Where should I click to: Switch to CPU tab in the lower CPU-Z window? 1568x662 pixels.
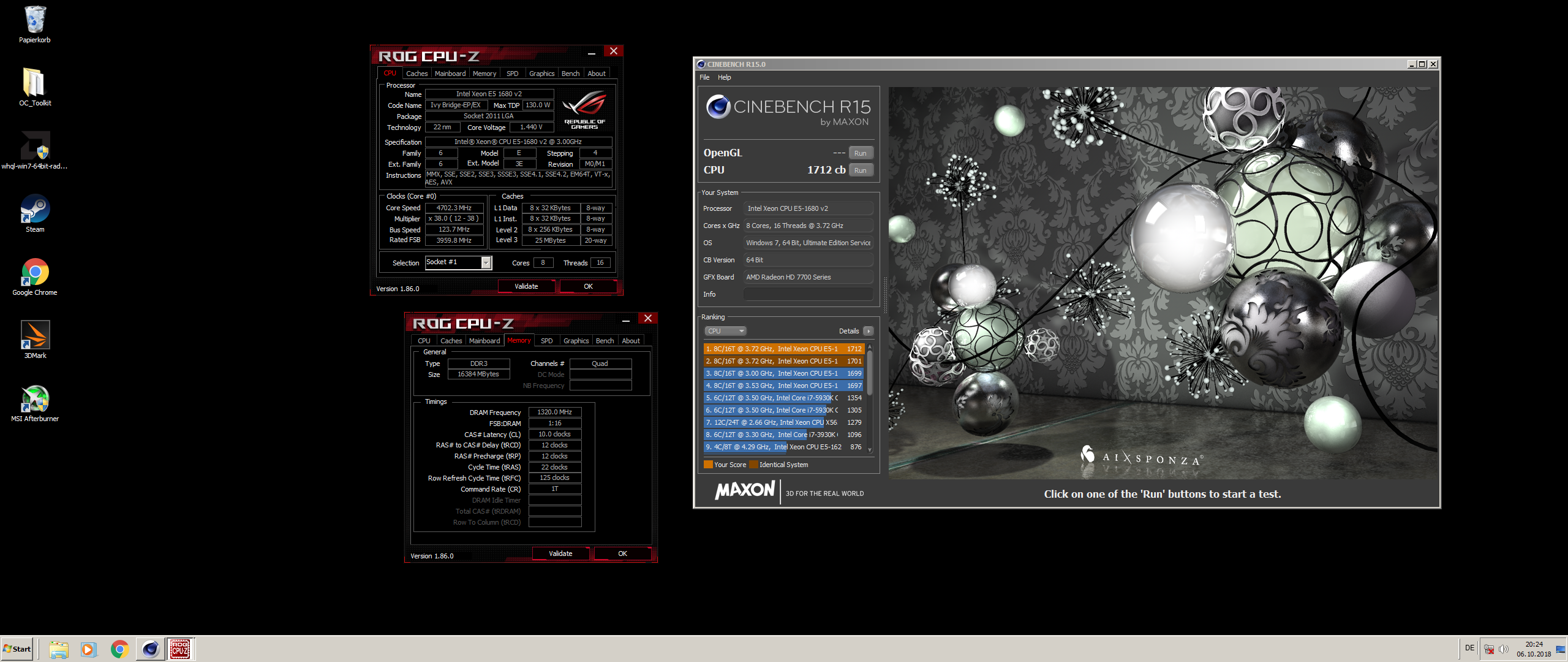(x=424, y=341)
